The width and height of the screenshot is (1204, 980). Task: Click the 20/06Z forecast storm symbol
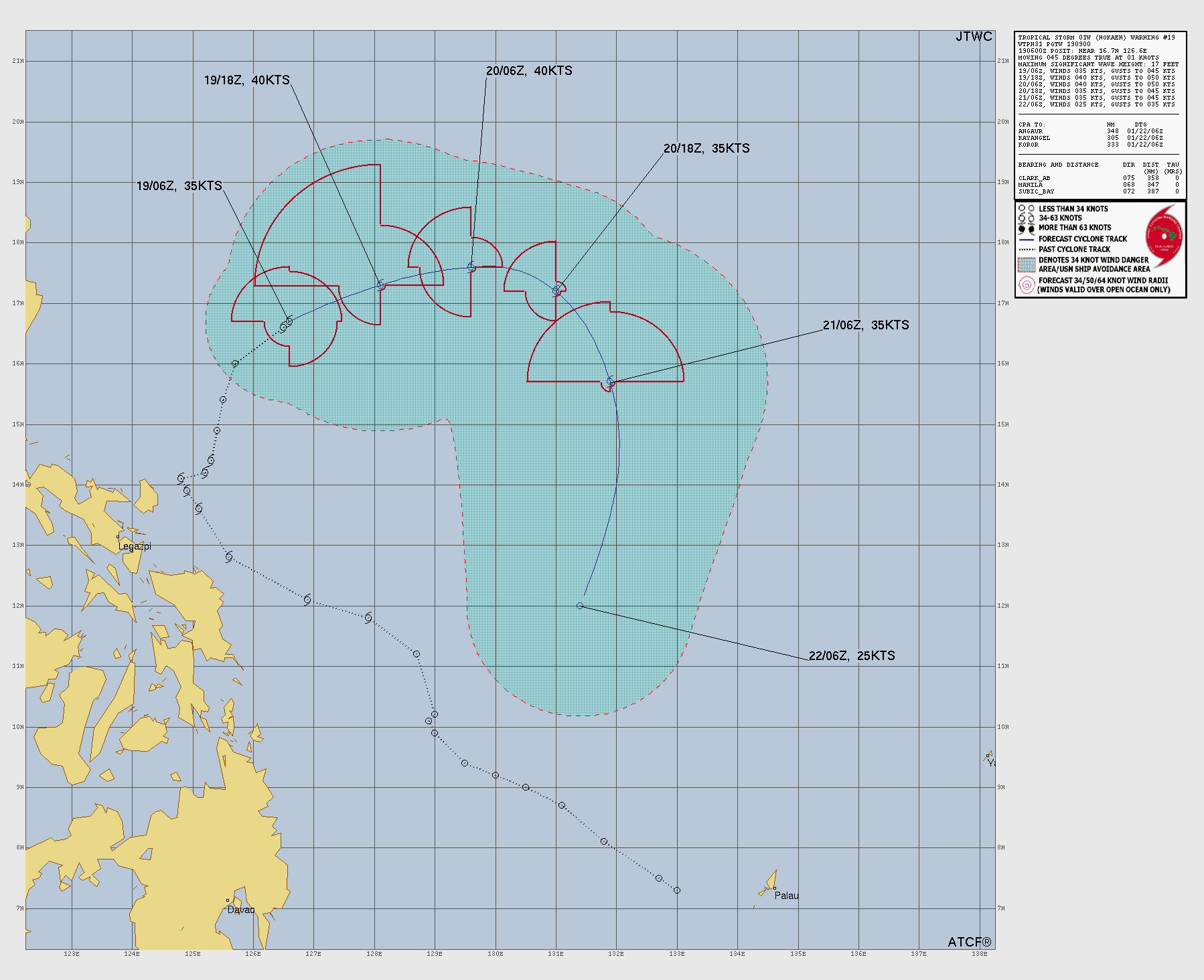[471, 267]
